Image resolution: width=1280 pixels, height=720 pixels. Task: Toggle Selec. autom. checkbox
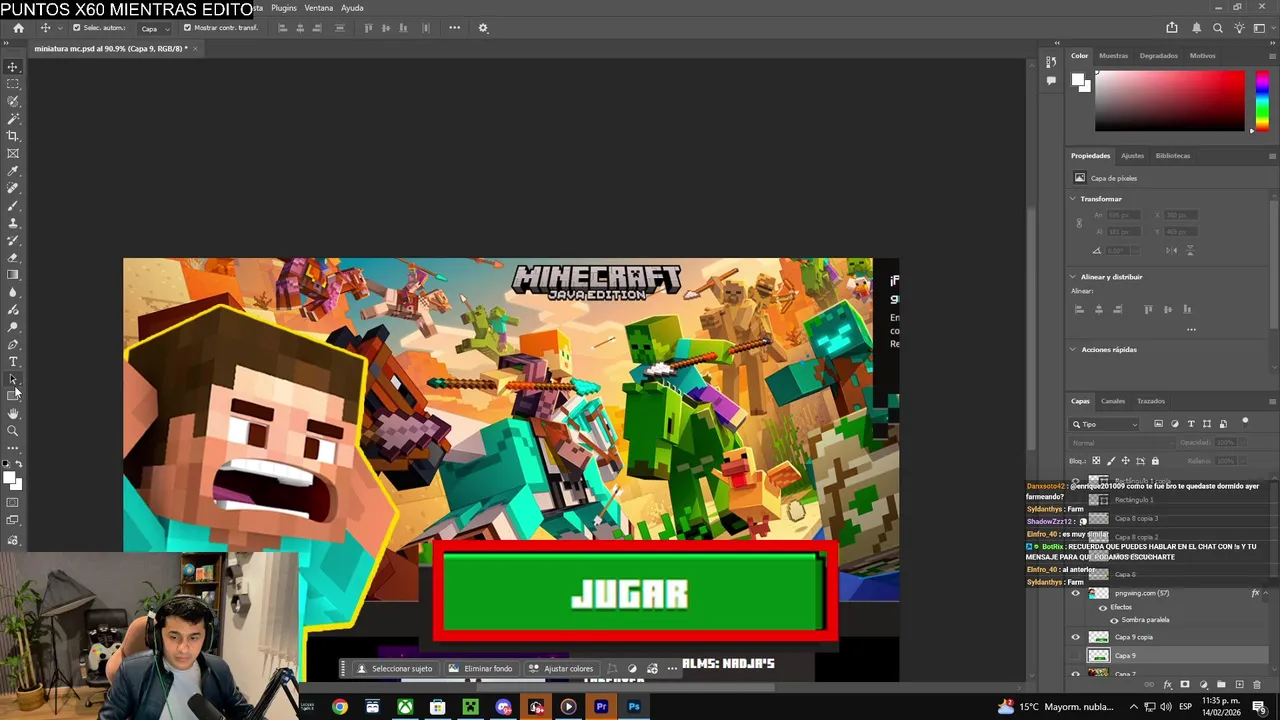(76, 28)
